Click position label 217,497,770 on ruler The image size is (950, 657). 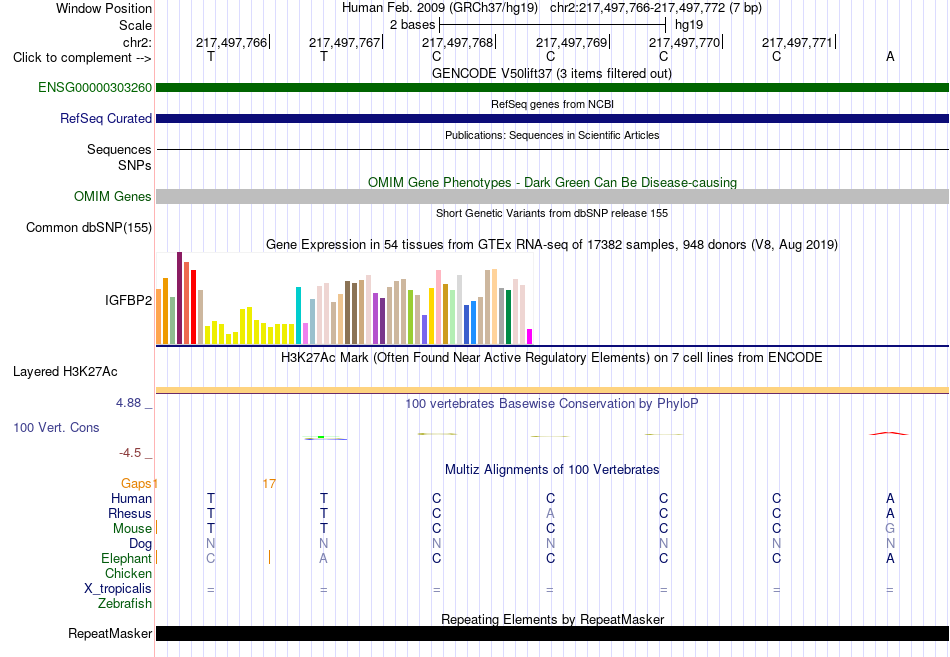pos(685,42)
